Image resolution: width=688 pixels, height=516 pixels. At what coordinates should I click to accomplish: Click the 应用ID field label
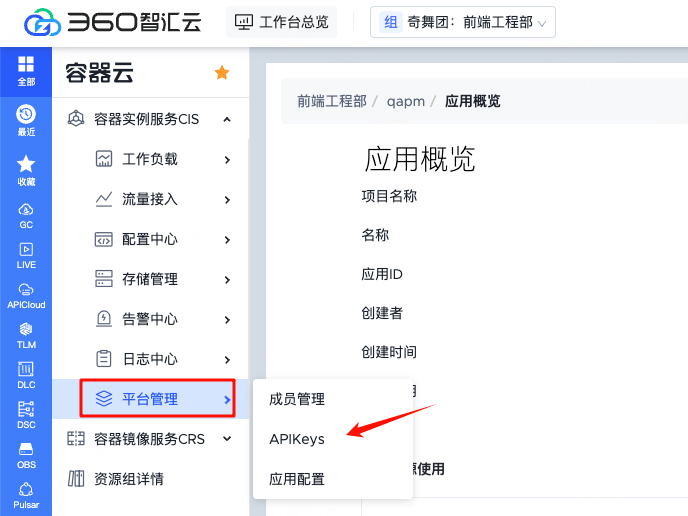[382, 274]
